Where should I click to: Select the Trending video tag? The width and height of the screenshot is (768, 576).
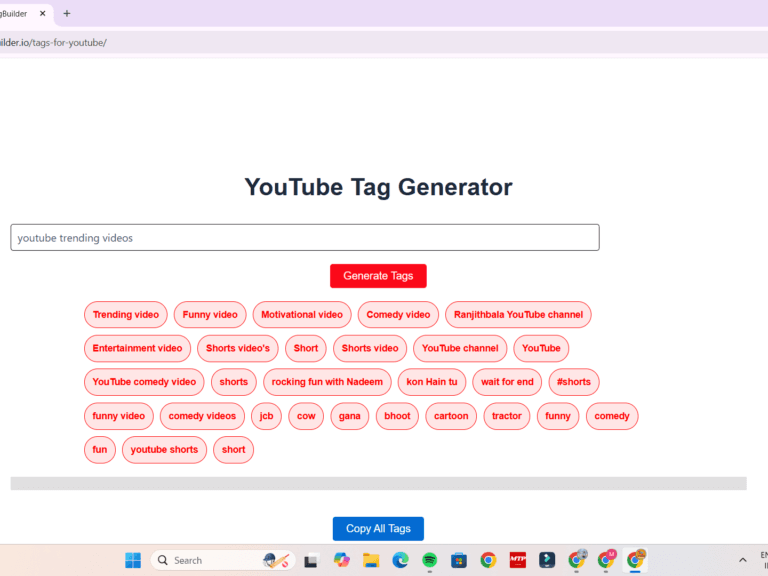coord(126,314)
